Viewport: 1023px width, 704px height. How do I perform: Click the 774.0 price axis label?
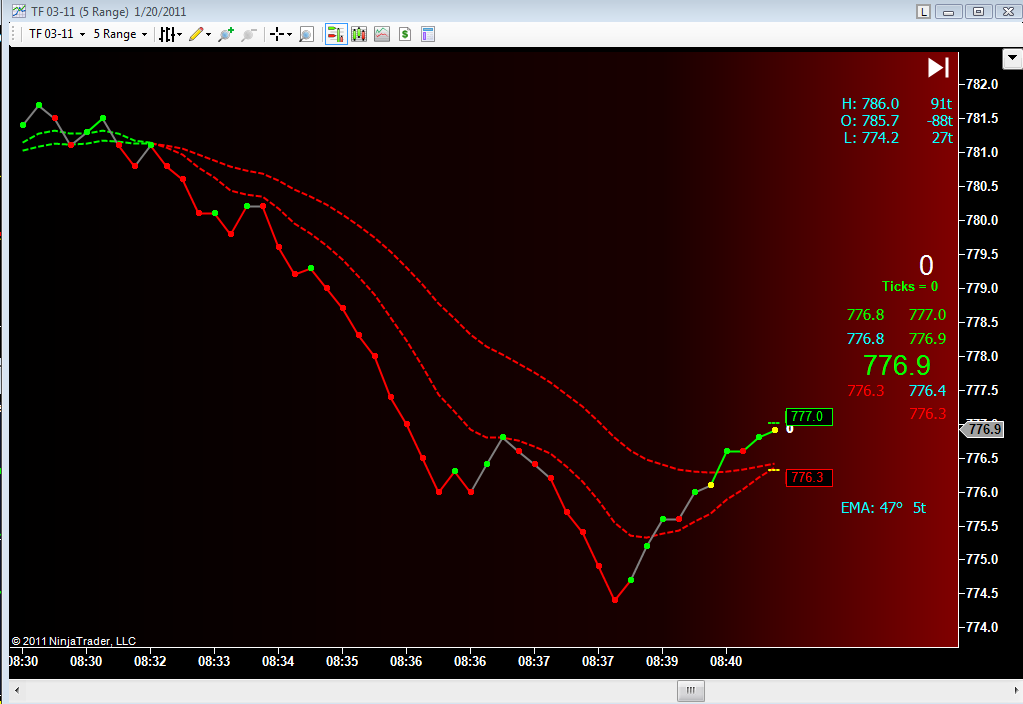click(x=982, y=627)
